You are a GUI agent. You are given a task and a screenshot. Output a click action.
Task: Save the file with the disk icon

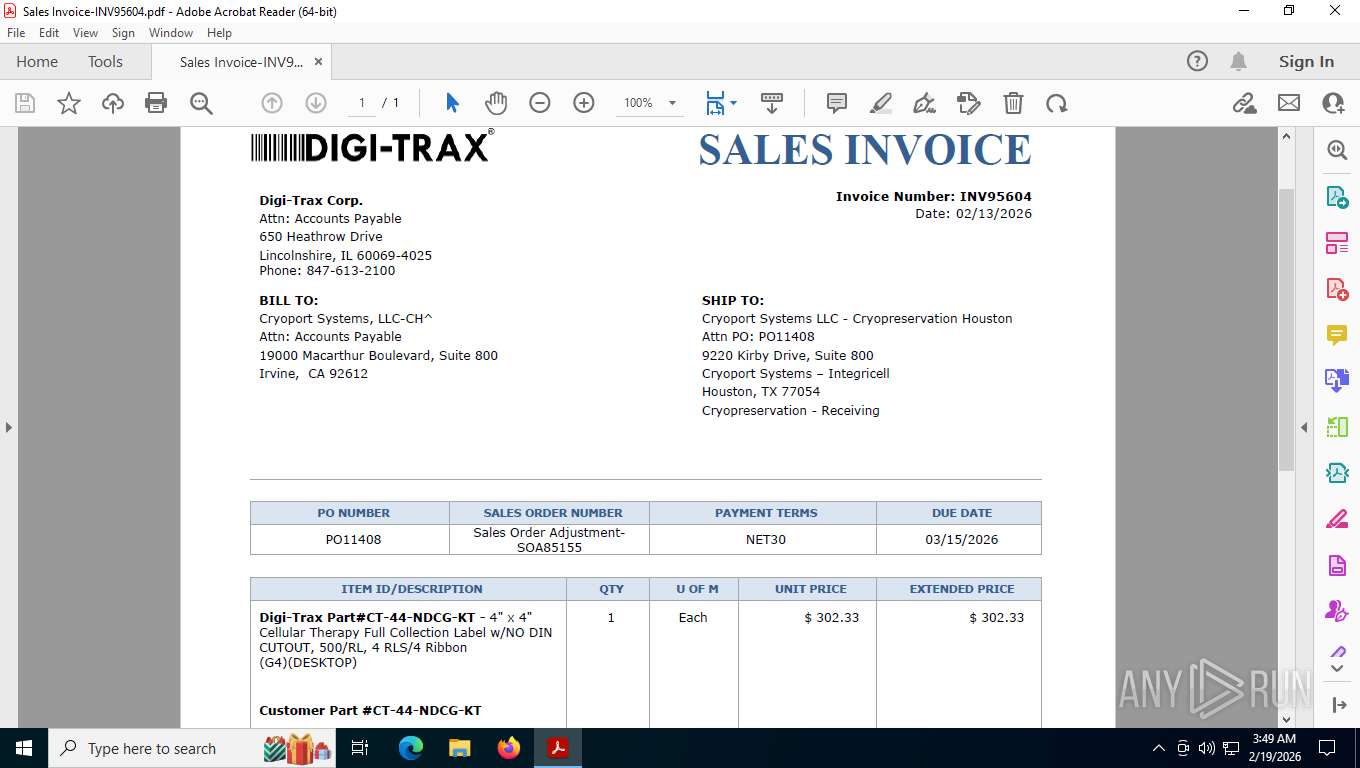point(25,103)
